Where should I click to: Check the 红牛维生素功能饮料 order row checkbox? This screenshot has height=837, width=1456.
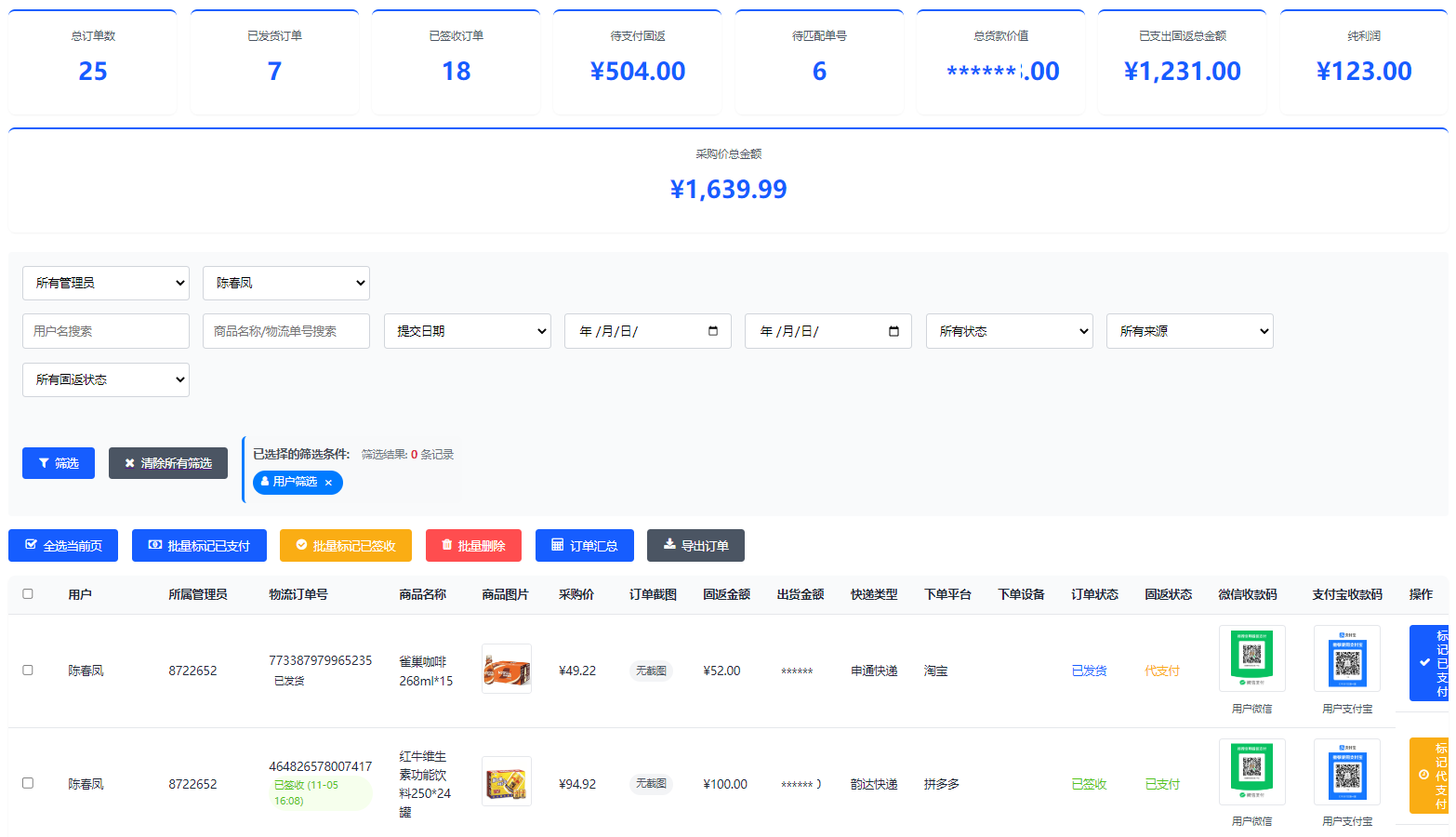point(28,783)
